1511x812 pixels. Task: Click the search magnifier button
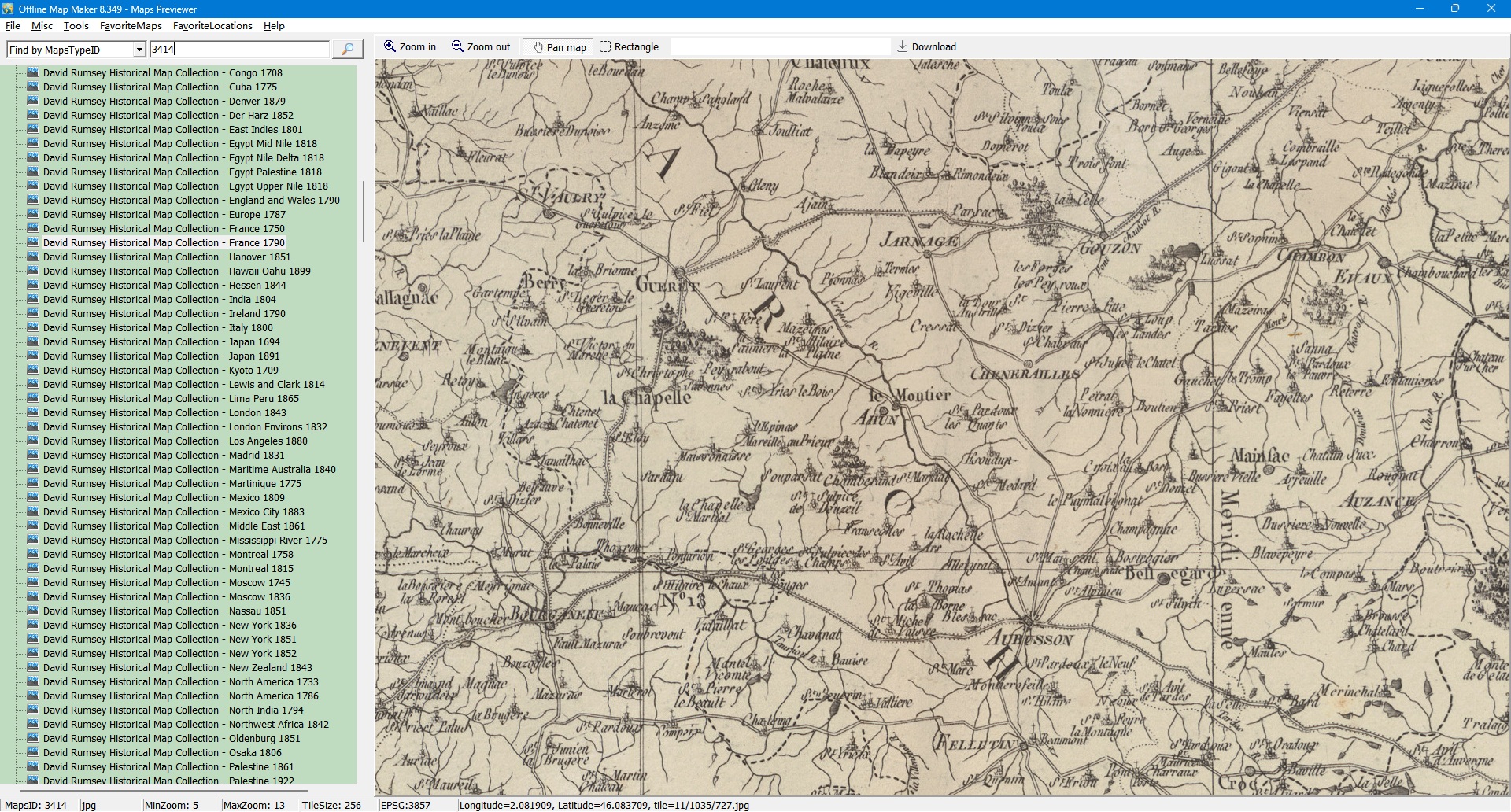coord(347,49)
